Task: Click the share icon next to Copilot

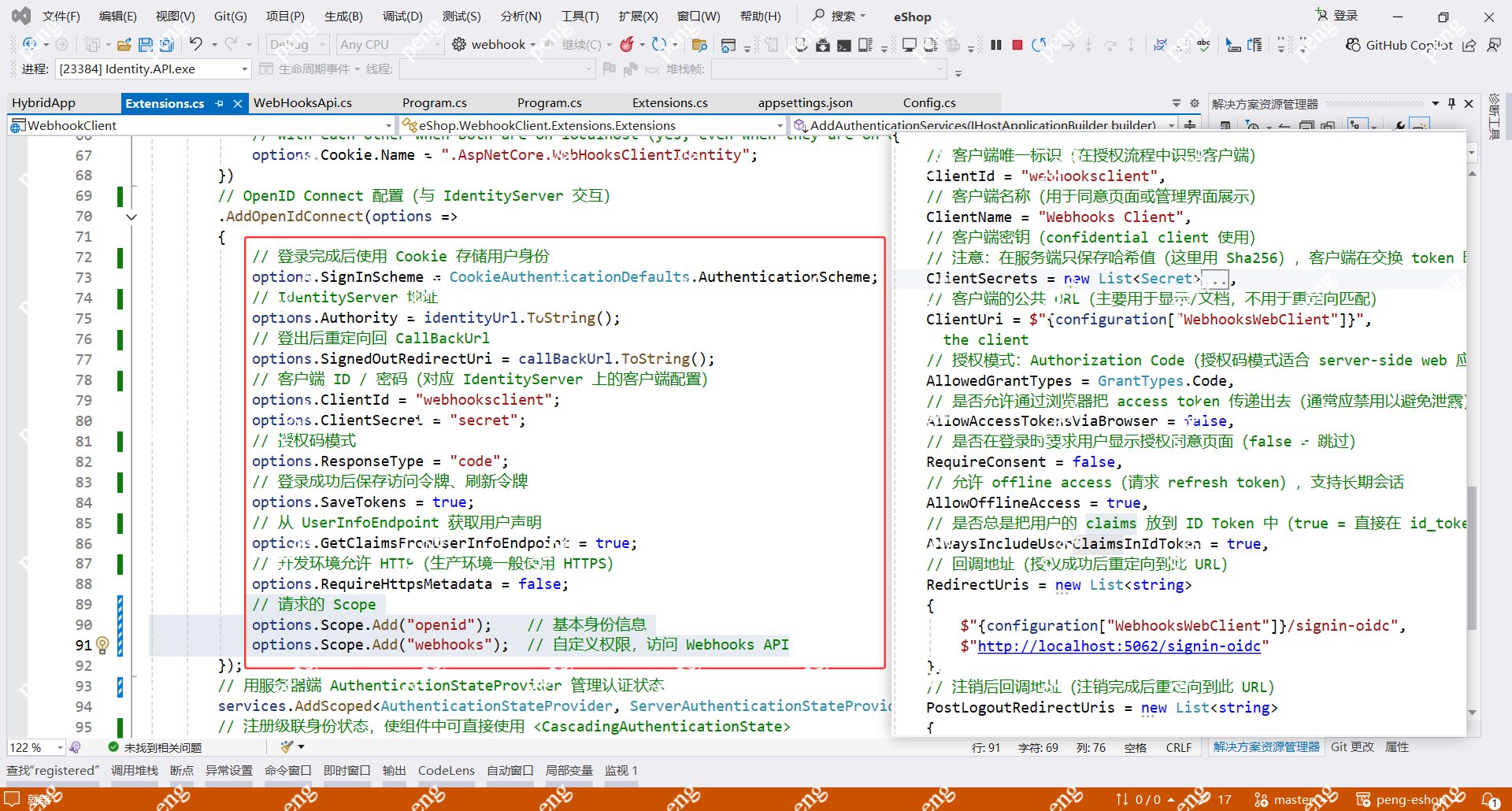Action: (x=1469, y=45)
